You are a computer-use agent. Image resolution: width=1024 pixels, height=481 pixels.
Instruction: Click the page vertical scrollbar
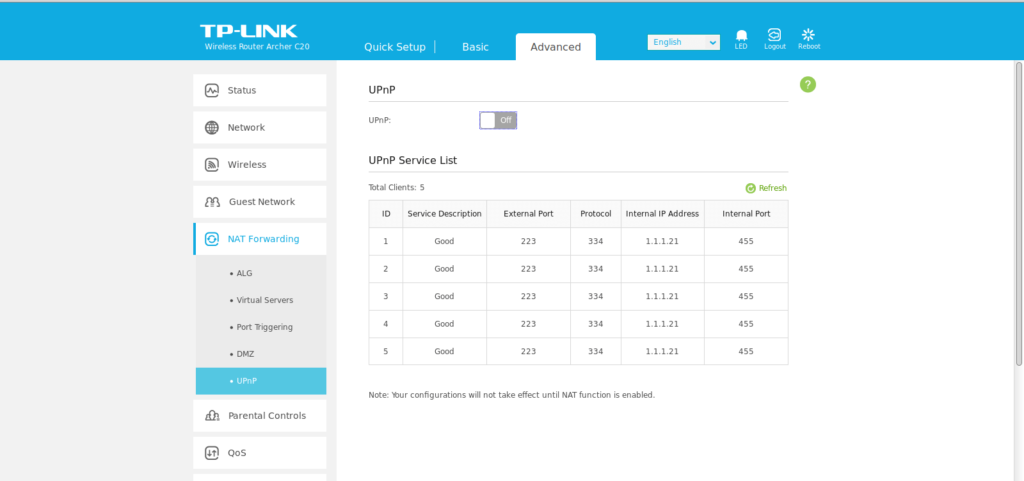coord(1018,200)
